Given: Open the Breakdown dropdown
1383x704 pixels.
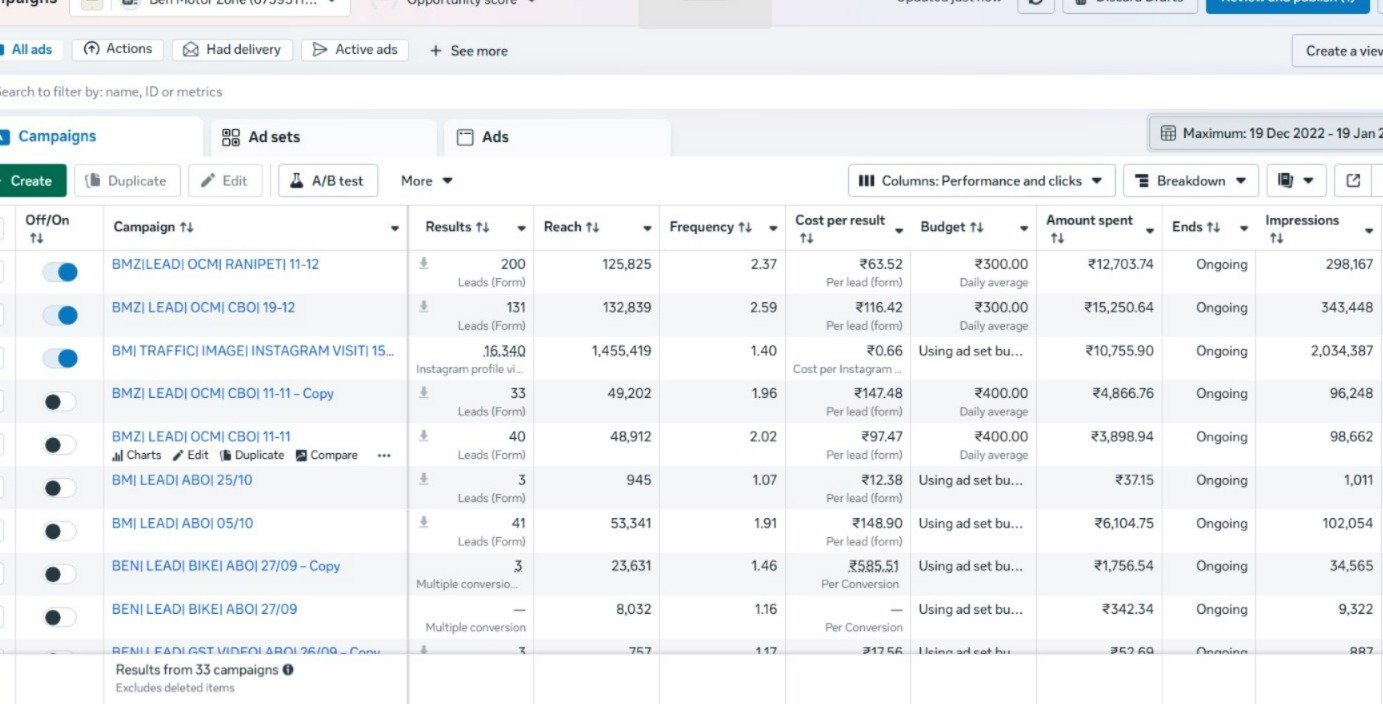Looking at the screenshot, I should (x=1190, y=181).
